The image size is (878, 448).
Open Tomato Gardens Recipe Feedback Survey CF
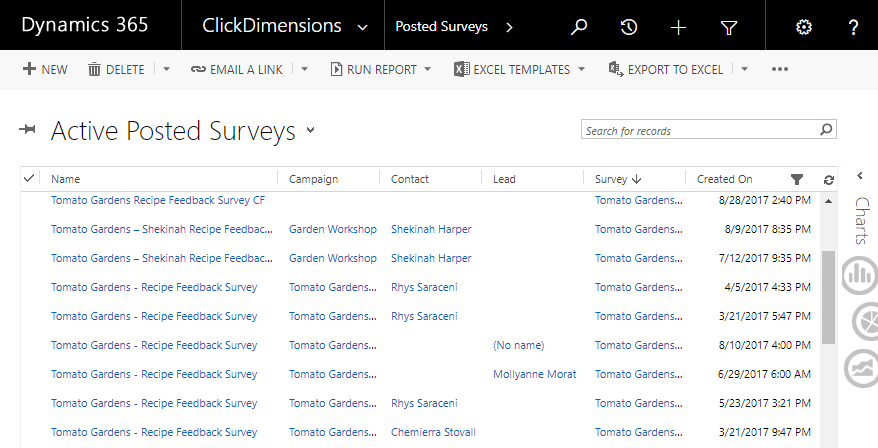click(x=158, y=200)
